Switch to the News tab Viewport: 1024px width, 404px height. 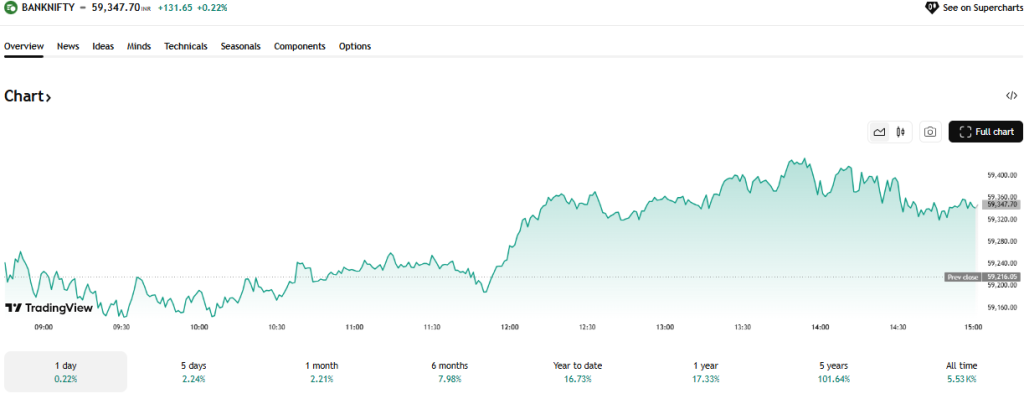[68, 46]
